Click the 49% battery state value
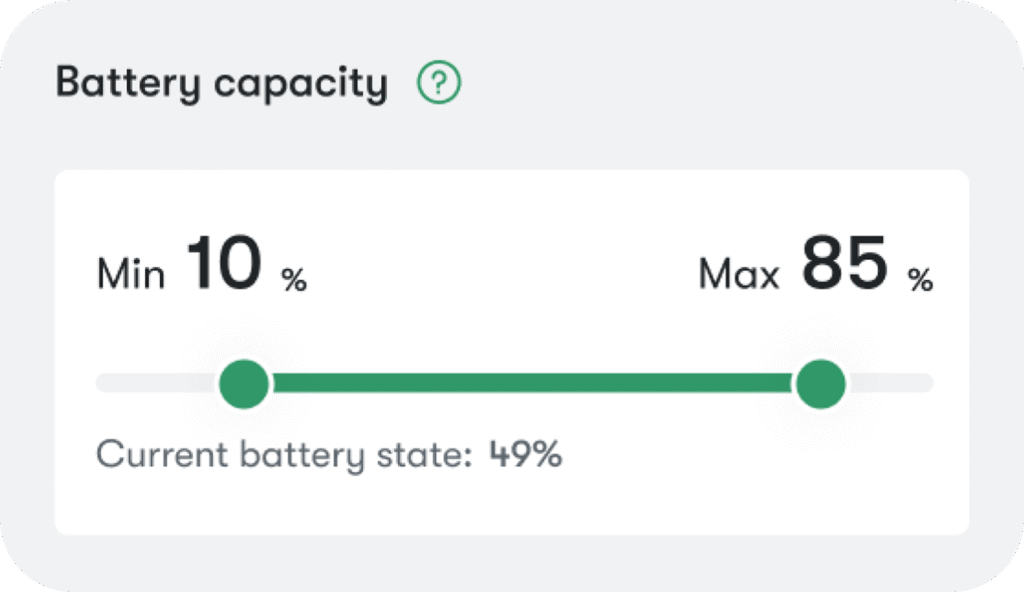The width and height of the screenshot is (1024, 592). tap(526, 455)
